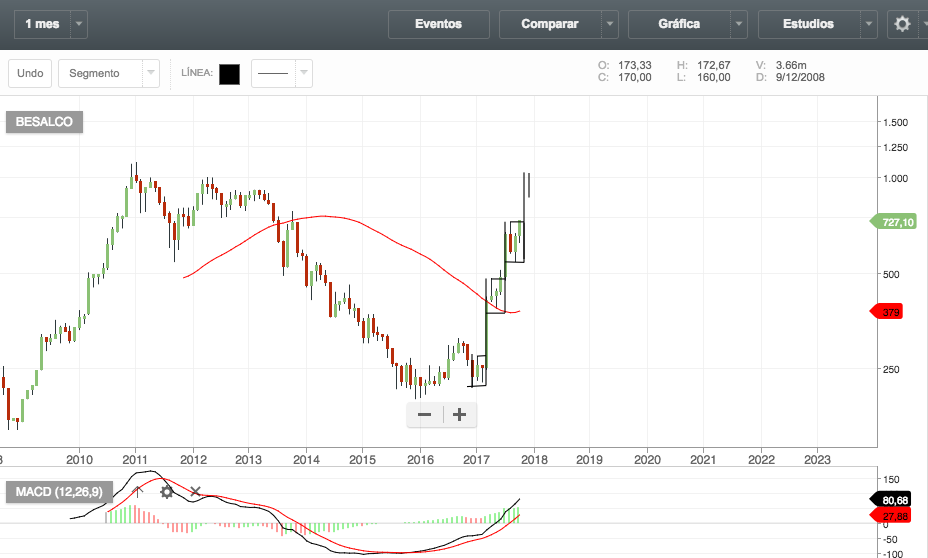Click the 2018 label on time axis
Viewport: 928px width, 558px height.
click(534, 460)
